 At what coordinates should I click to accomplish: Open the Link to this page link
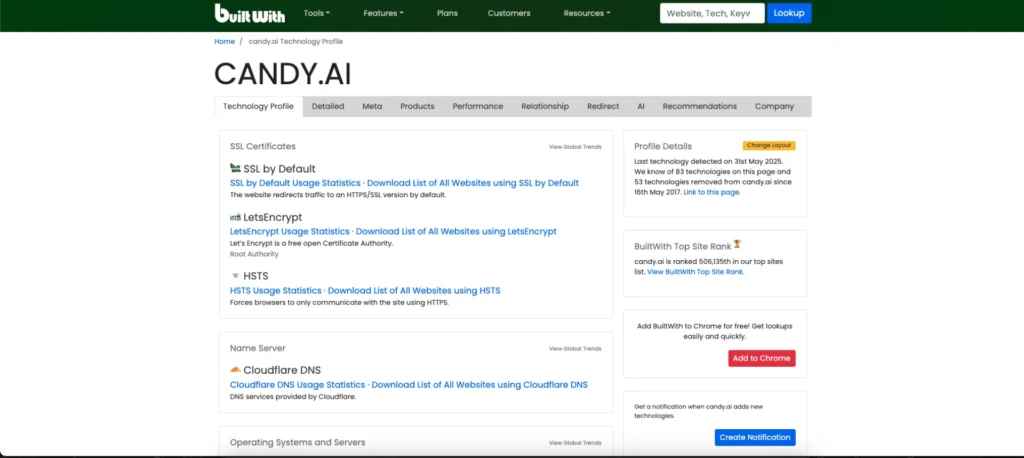click(x=712, y=192)
